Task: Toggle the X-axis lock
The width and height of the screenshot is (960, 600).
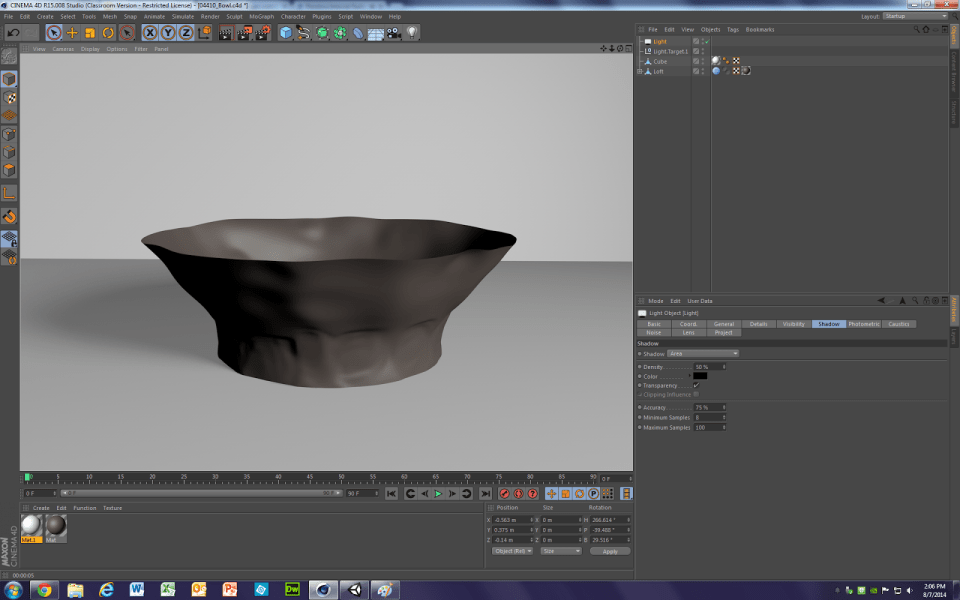Action: [149, 33]
